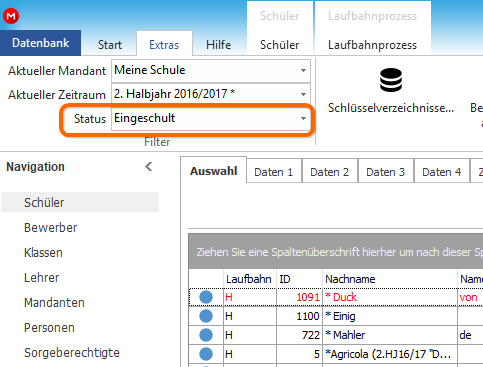Expand the Status dropdown arrow

[x=303, y=118]
